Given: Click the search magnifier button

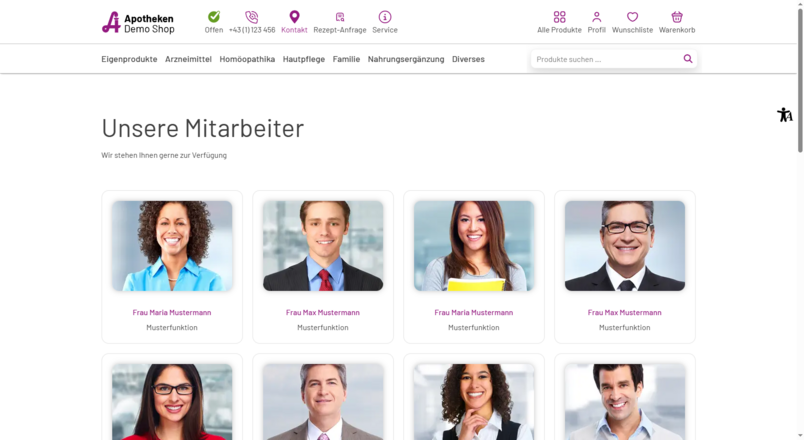Looking at the screenshot, I should pyautogui.click(x=688, y=59).
